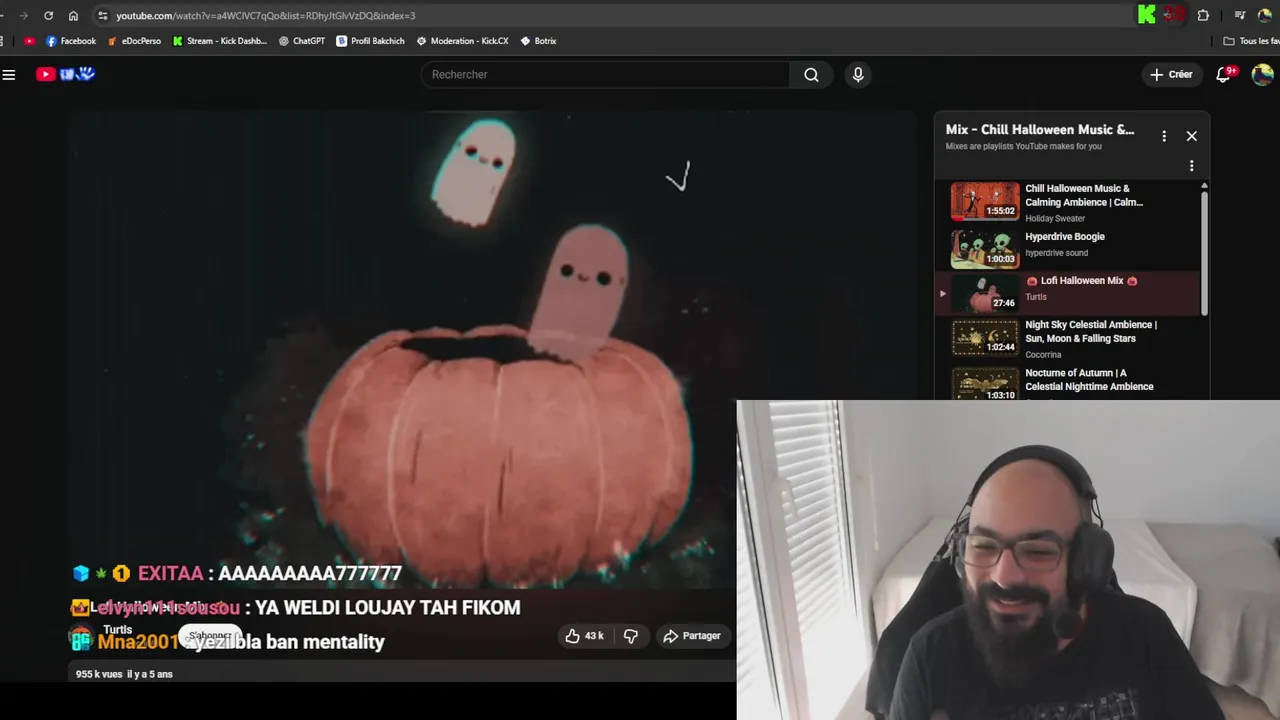This screenshot has width=1280, height=720.
Task: Open the Créer button
Action: [x=1171, y=75]
